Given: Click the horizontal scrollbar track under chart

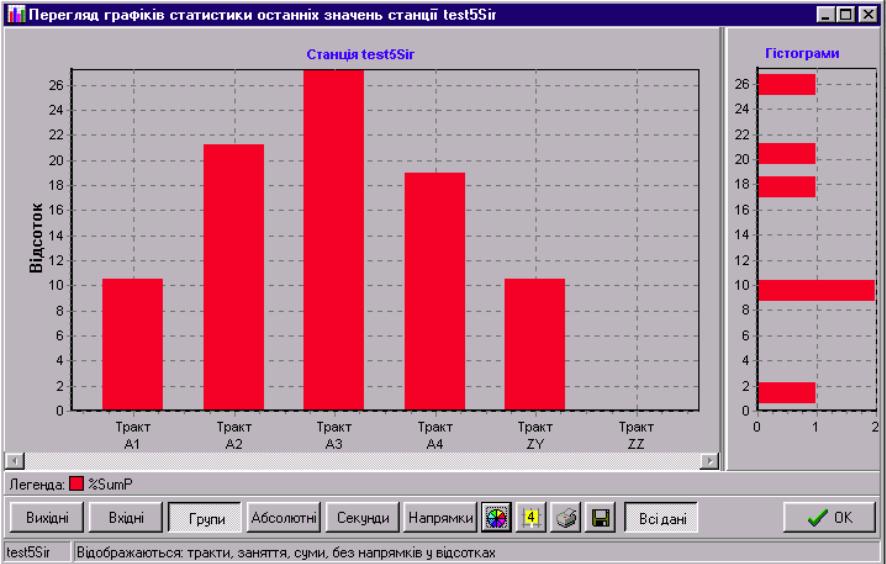Looking at the screenshot, I should (361, 461).
